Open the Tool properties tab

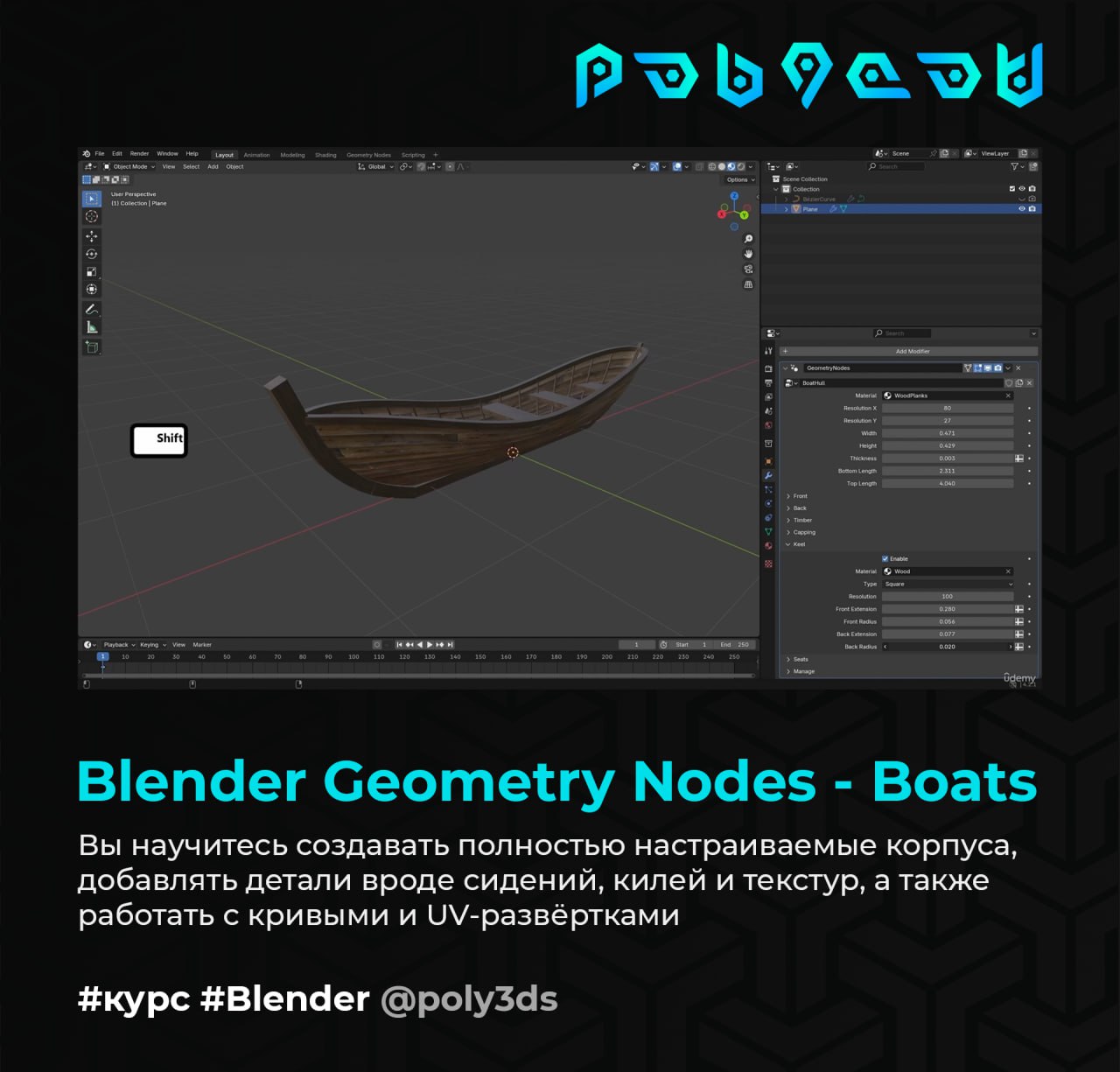[x=768, y=351]
